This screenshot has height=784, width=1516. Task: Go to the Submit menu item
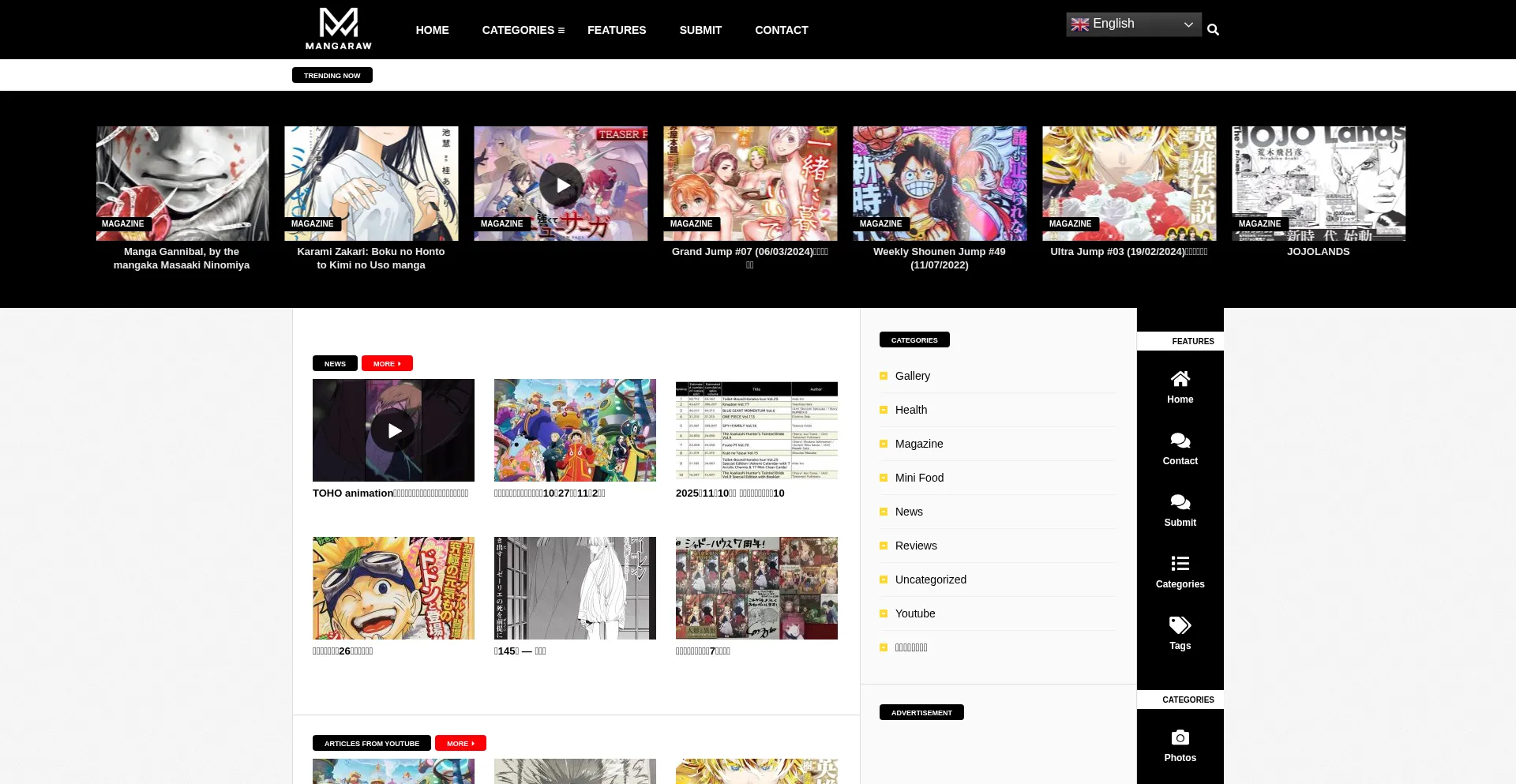click(x=700, y=30)
